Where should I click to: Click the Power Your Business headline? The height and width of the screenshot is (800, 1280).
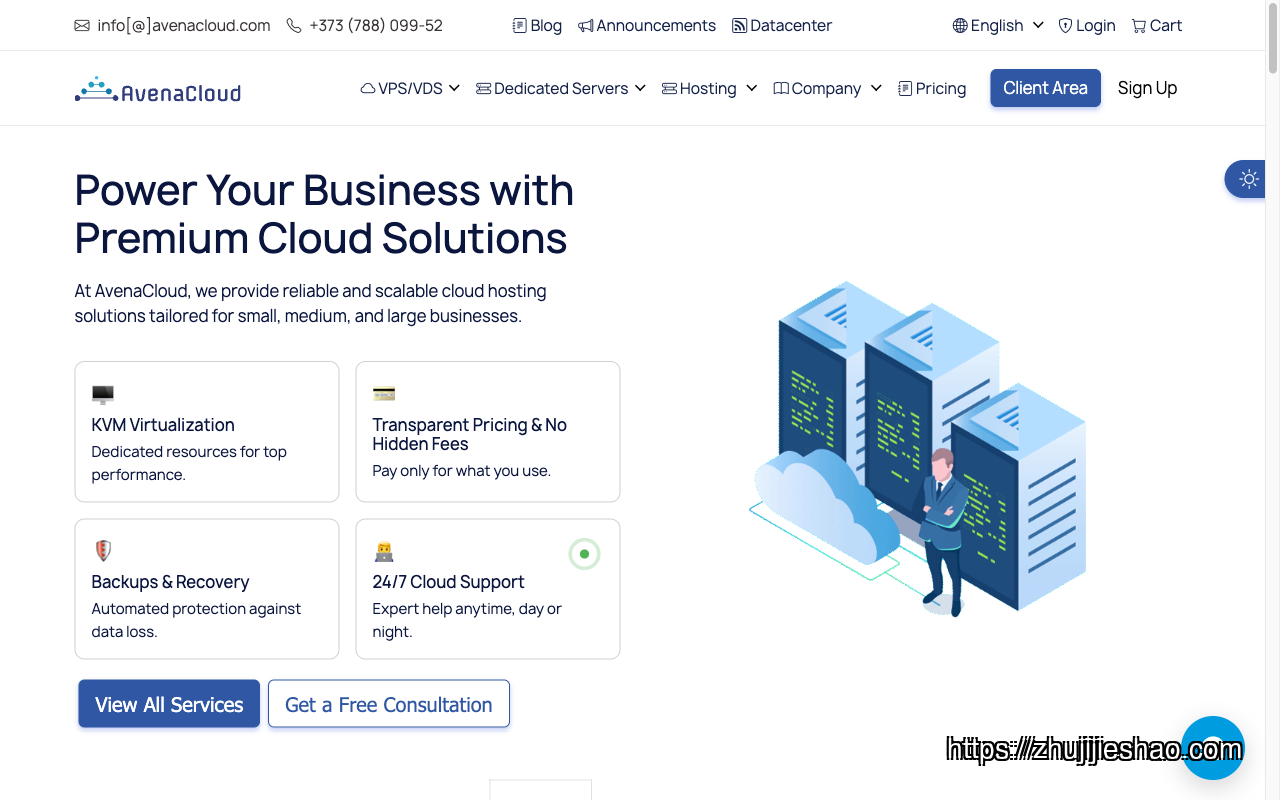[x=324, y=214]
